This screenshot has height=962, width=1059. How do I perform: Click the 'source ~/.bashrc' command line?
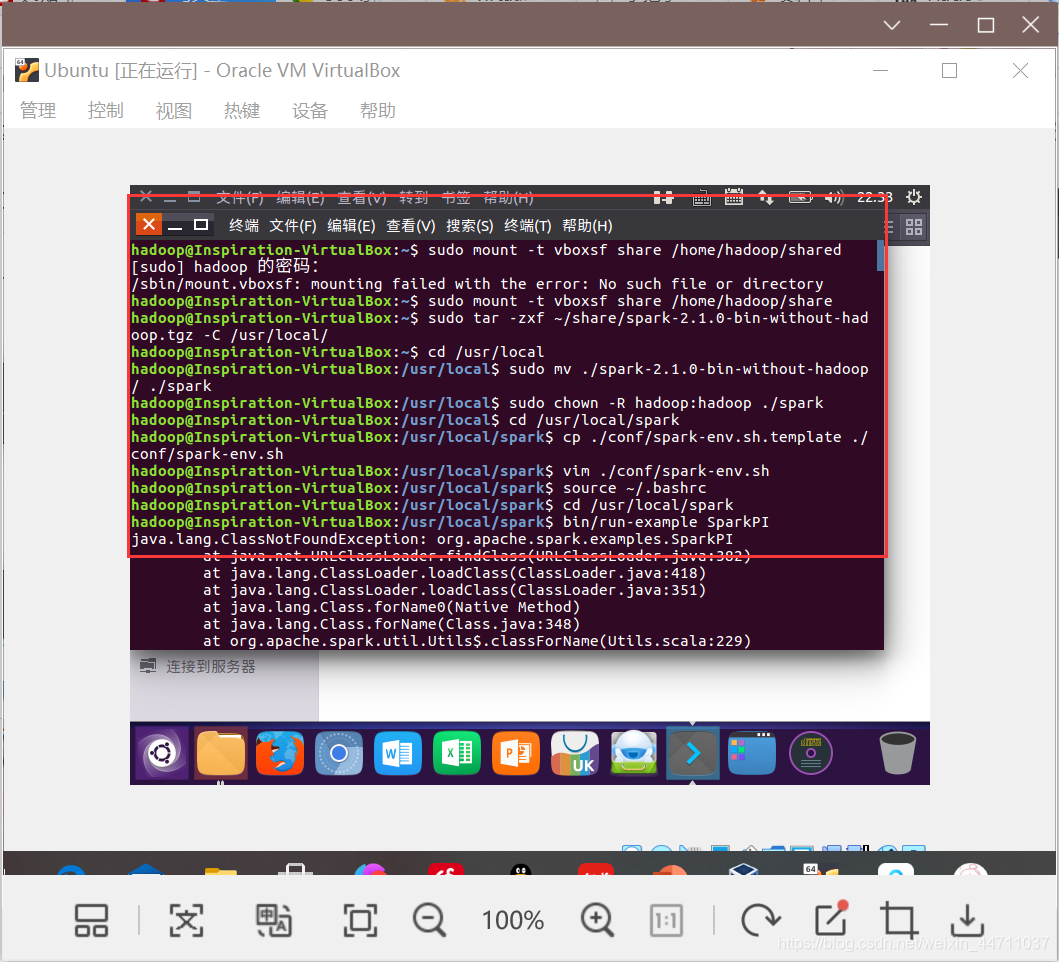pyautogui.click(x=634, y=488)
